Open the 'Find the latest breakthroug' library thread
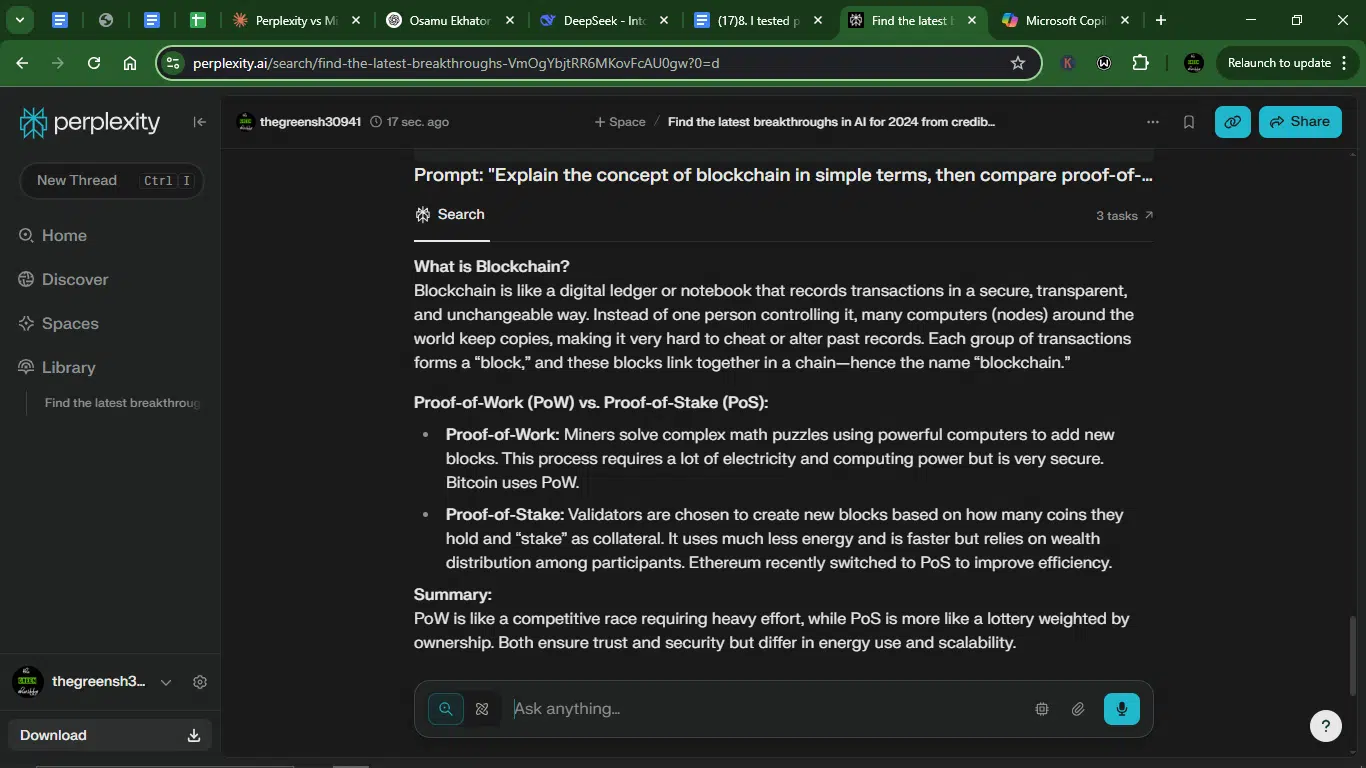Image resolution: width=1366 pixels, height=768 pixels. coord(122,403)
